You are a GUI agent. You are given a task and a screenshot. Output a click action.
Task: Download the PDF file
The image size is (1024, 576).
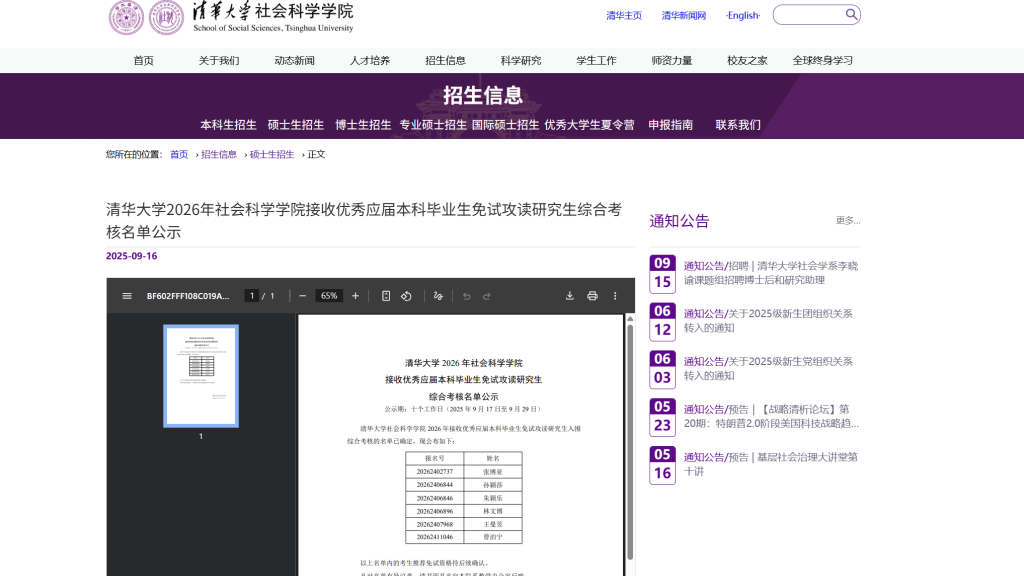(569, 296)
